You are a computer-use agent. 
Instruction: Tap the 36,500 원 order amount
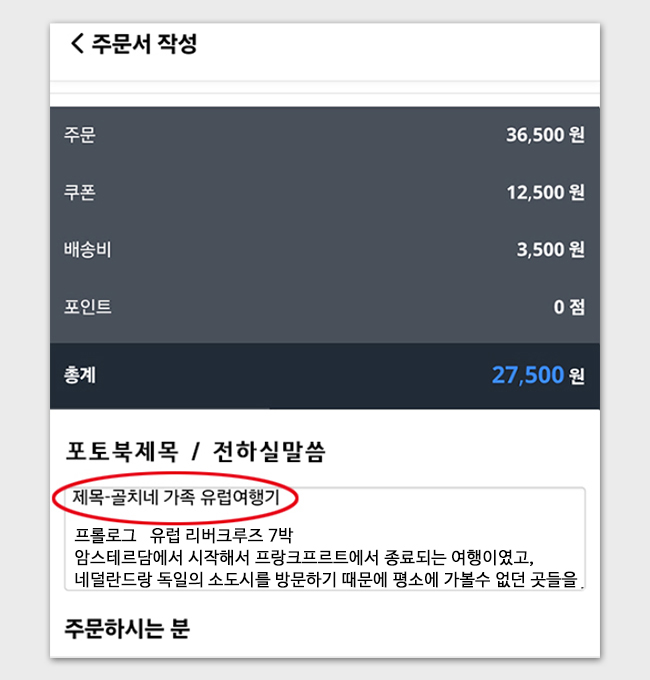[x=545, y=135]
